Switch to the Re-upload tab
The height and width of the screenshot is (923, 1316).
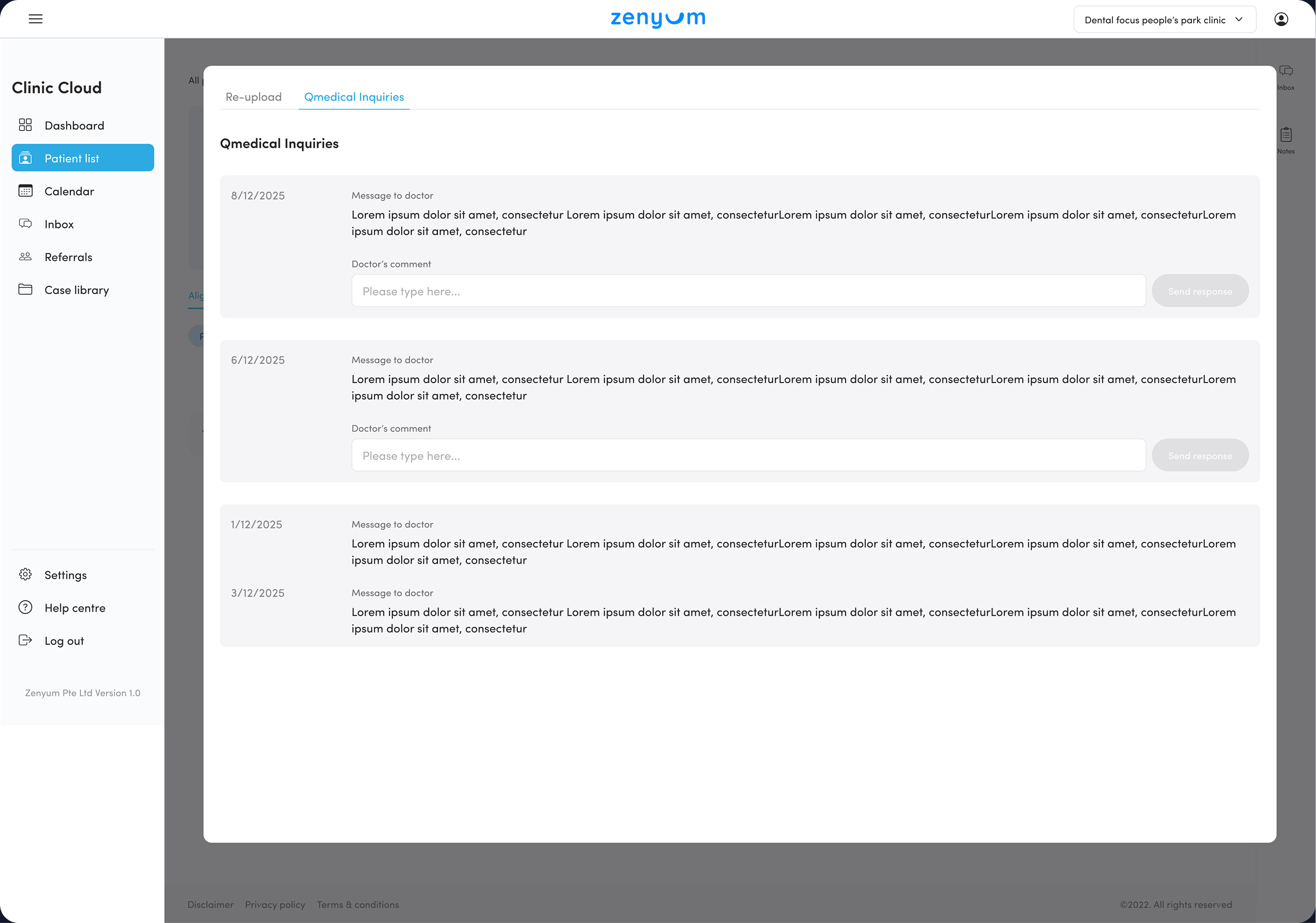coord(253,97)
